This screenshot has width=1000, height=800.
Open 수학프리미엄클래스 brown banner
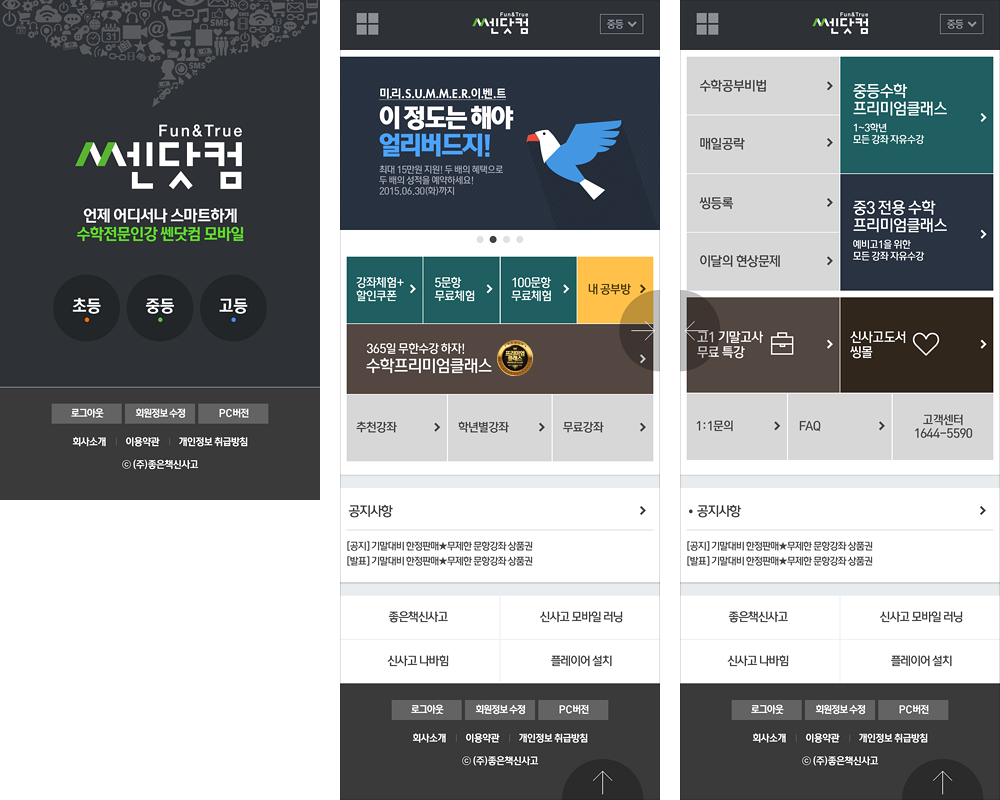(500, 359)
